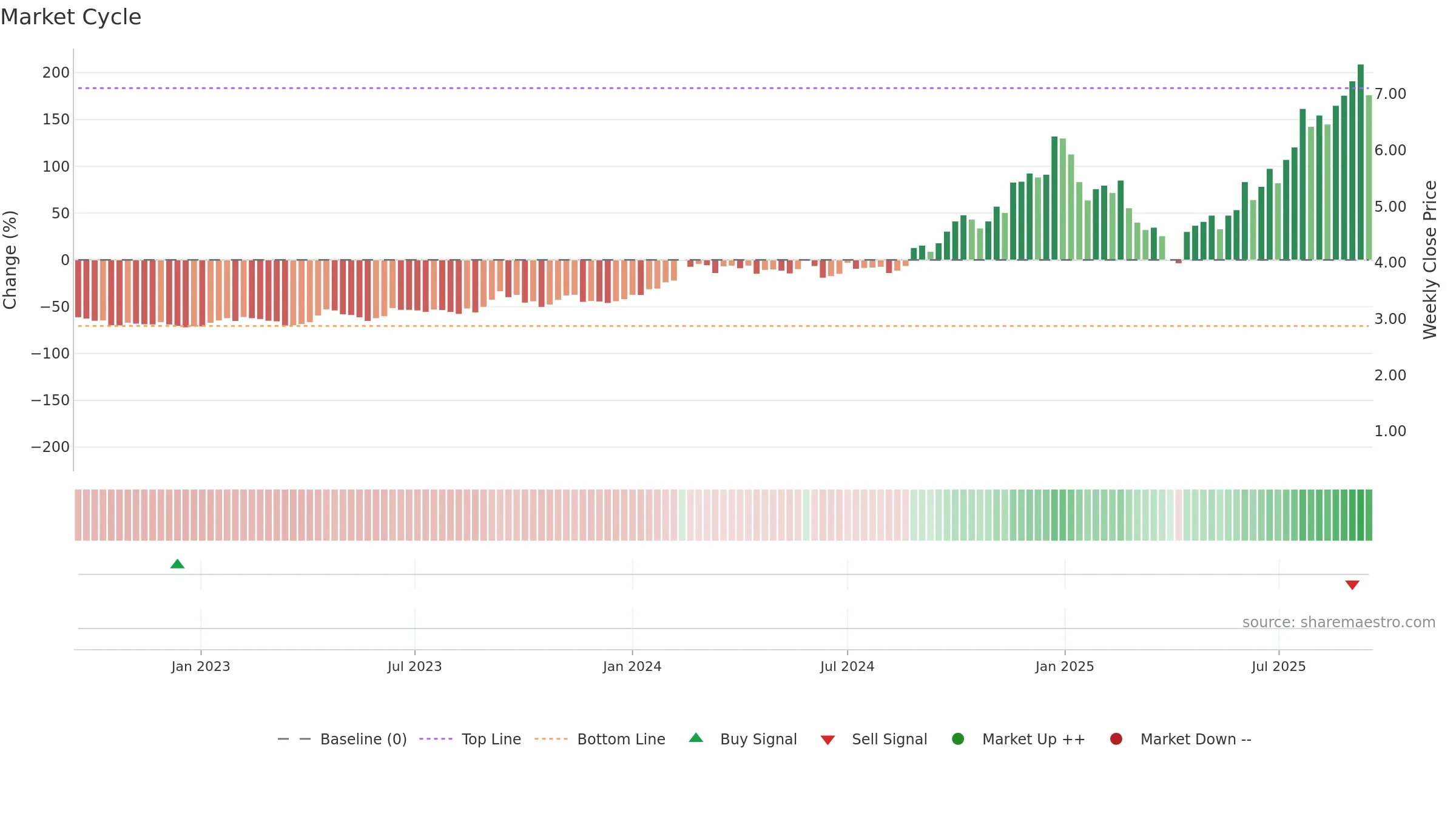The height and width of the screenshot is (819, 1456).
Task: Click the Weekly Close Price axis title
Action: click(x=1430, y=260)
